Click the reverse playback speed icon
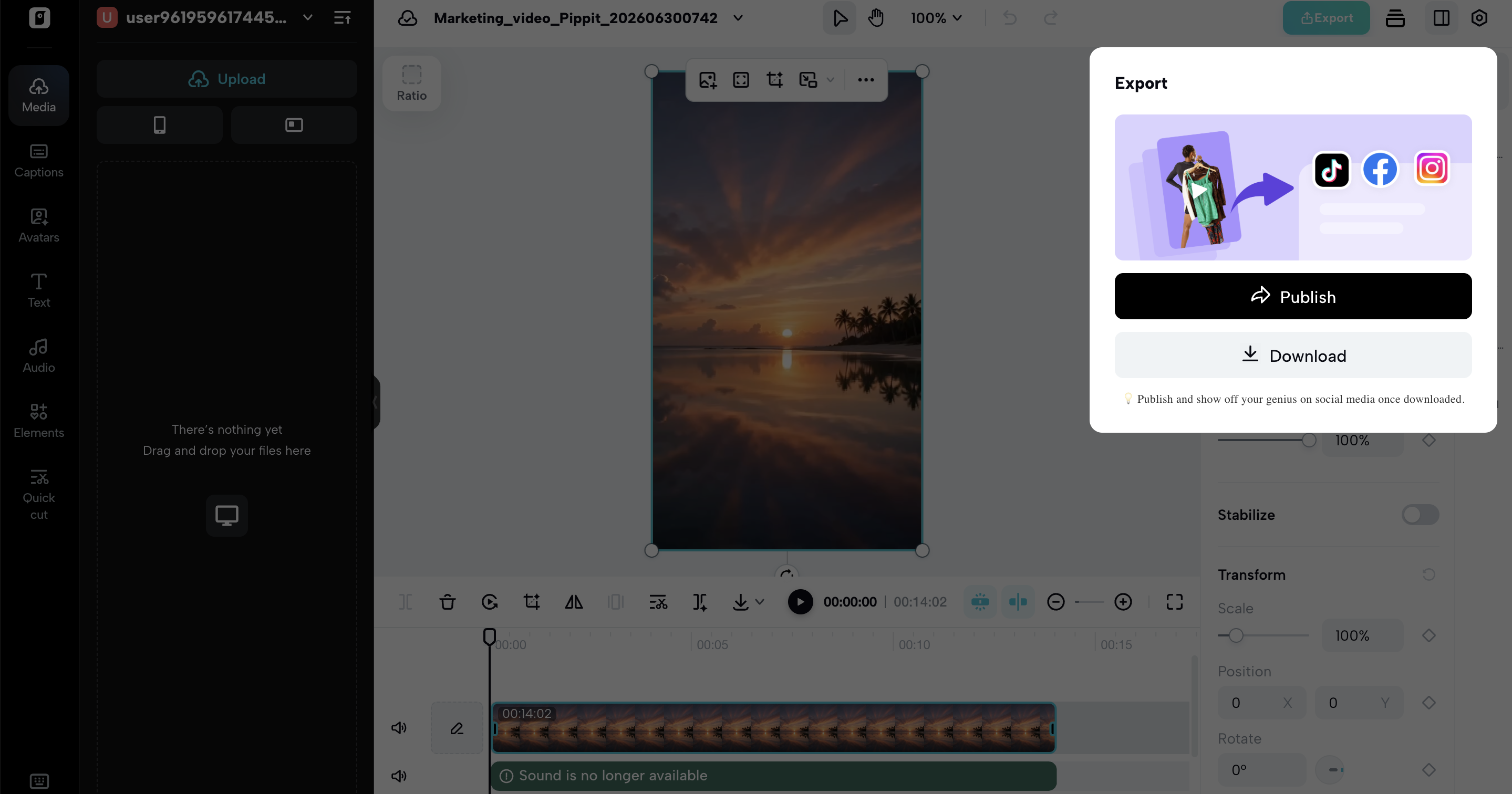 [x=490, y=602]
